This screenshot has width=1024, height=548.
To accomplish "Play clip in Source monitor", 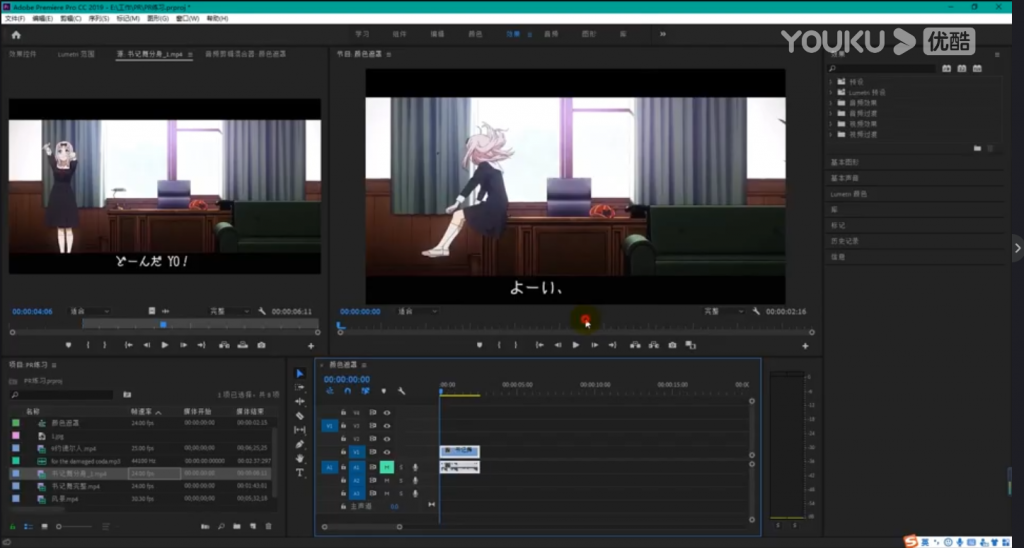I will tap(165, 345).
